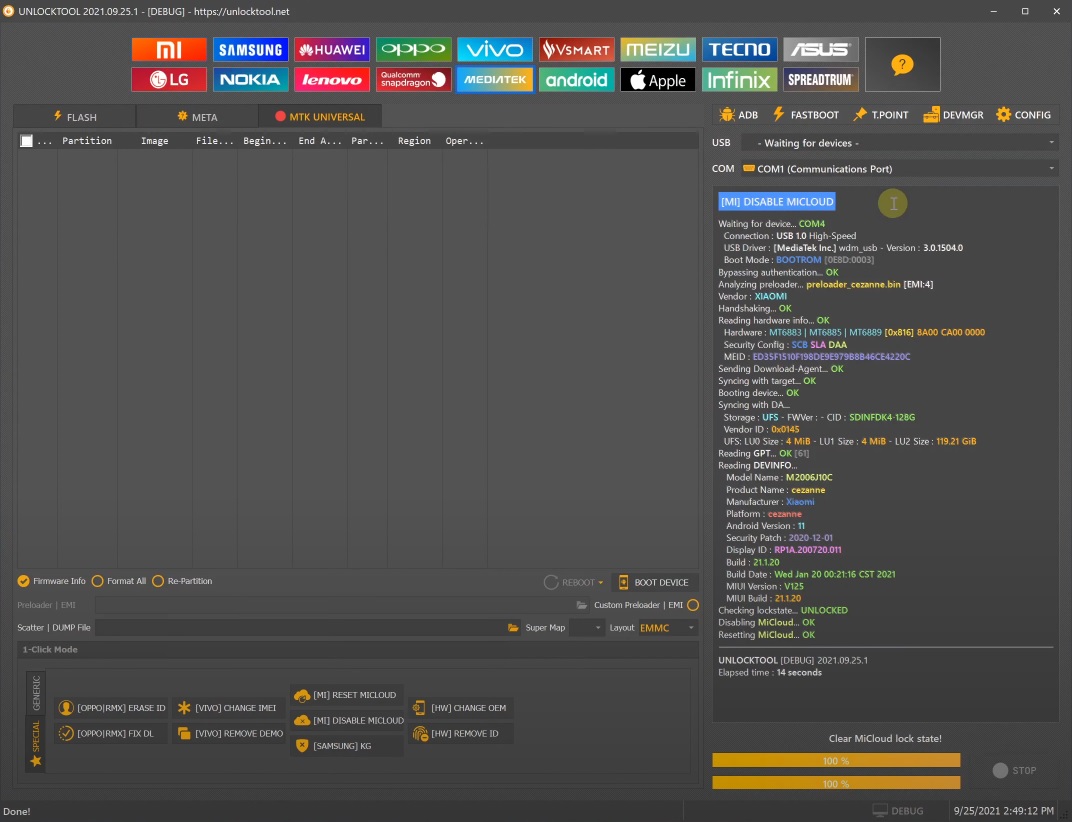The image size is (1072, 822).
Task: Open the FASTBOOT tool
Action: (x=805, y=115)
